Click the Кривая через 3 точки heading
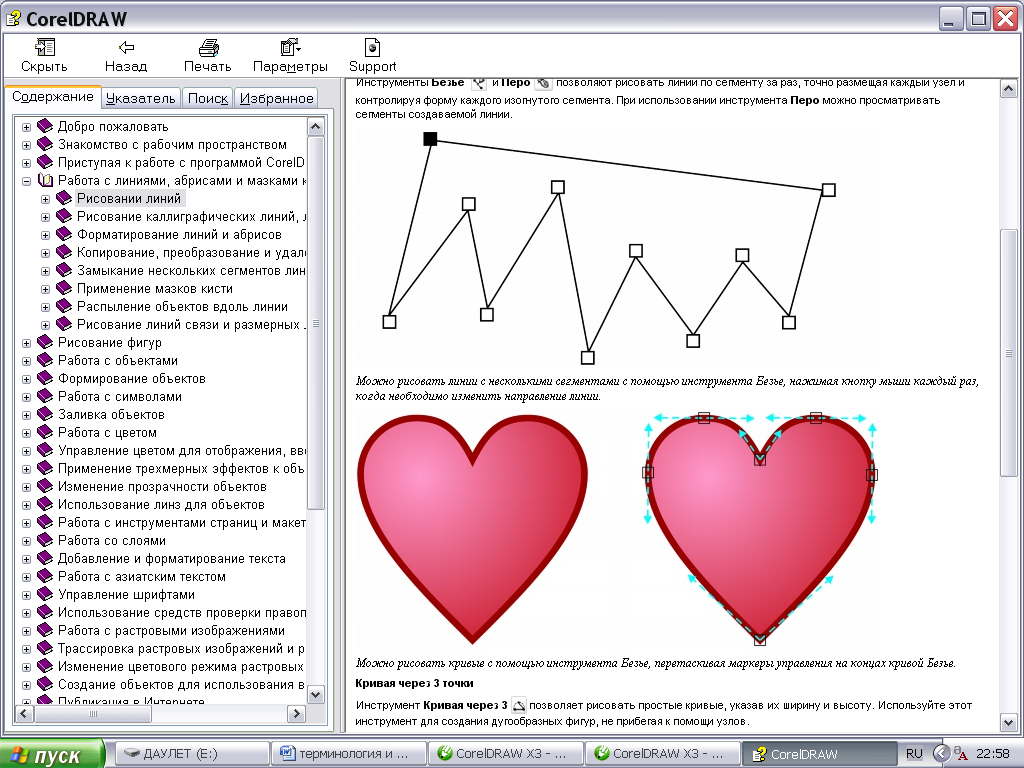Image resolution: width=1024 pixels, height=768 pixels. click(x=415, y=683)
